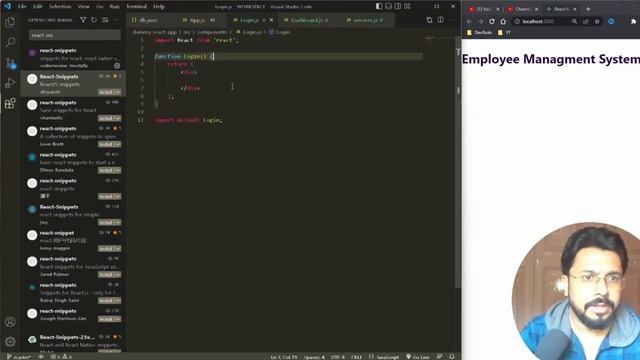
Task: Open Manage gear in activity bar
Action: pyautogui.click(x=10, y=341)
